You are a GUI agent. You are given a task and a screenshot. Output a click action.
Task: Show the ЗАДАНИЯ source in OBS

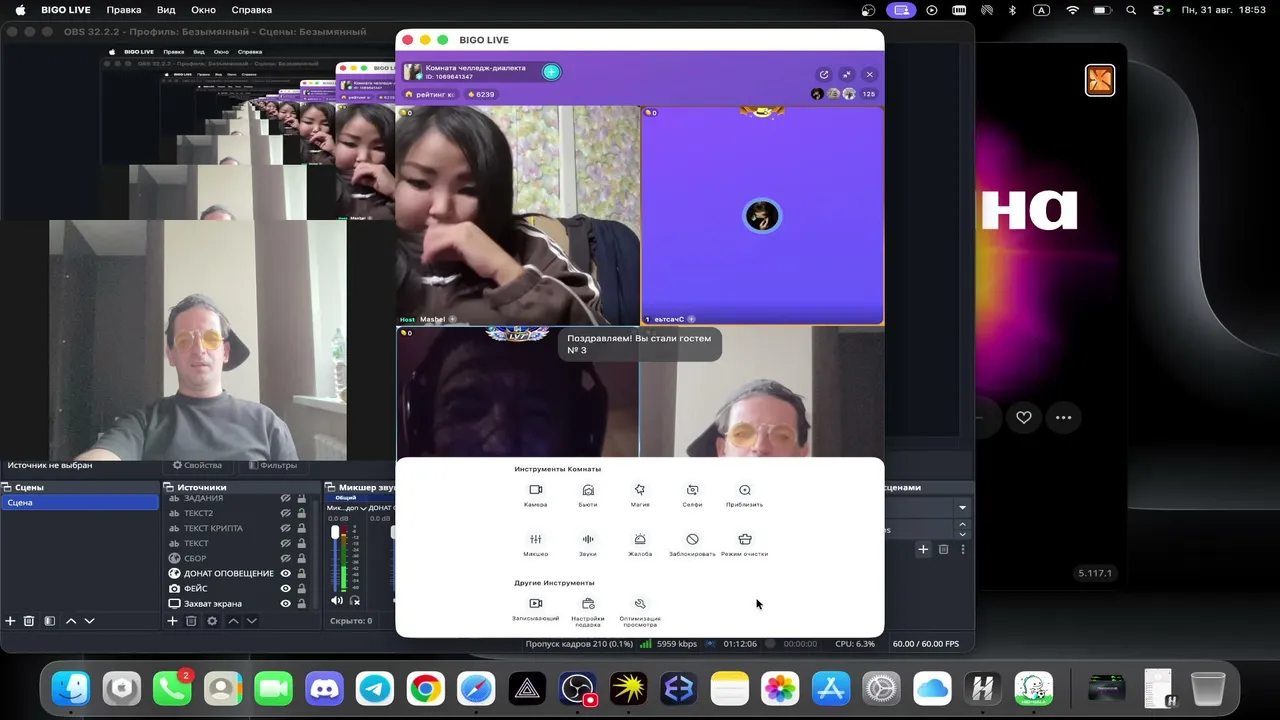pyautogui.click(x=285, y=498)
